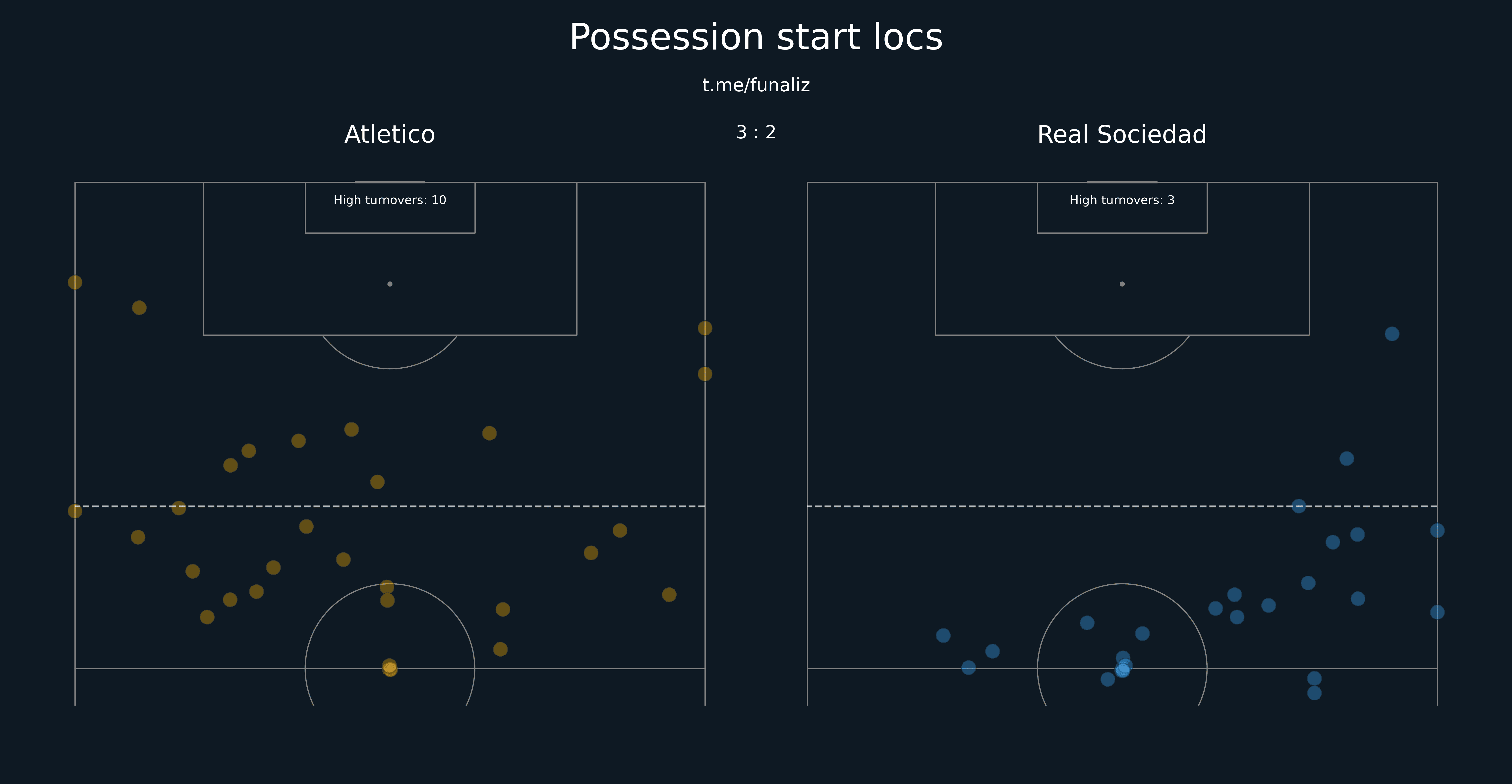Screen dimensions: 1512x784
Task: Click Atletico's bright yellow dot on the halfway line
Action: point(390,668)
